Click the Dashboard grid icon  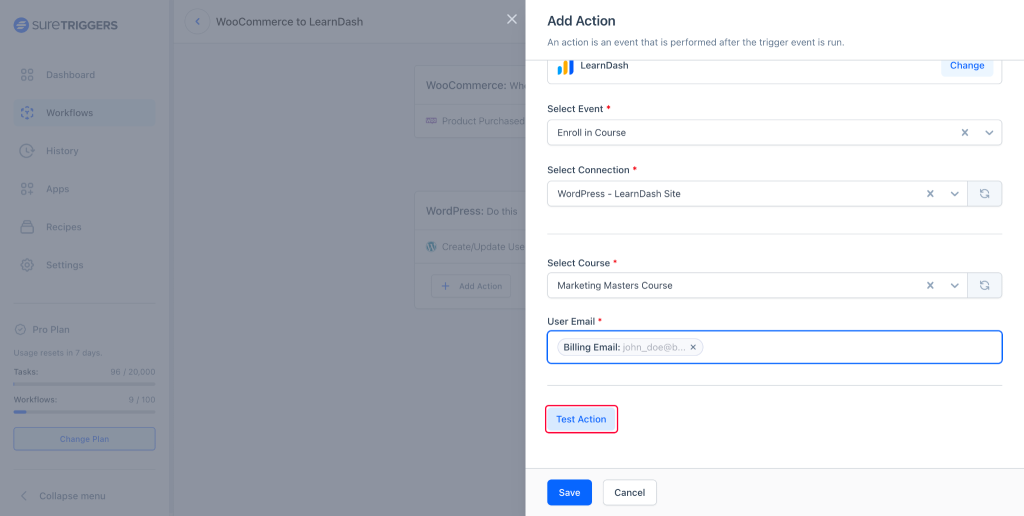coord(27,74)
